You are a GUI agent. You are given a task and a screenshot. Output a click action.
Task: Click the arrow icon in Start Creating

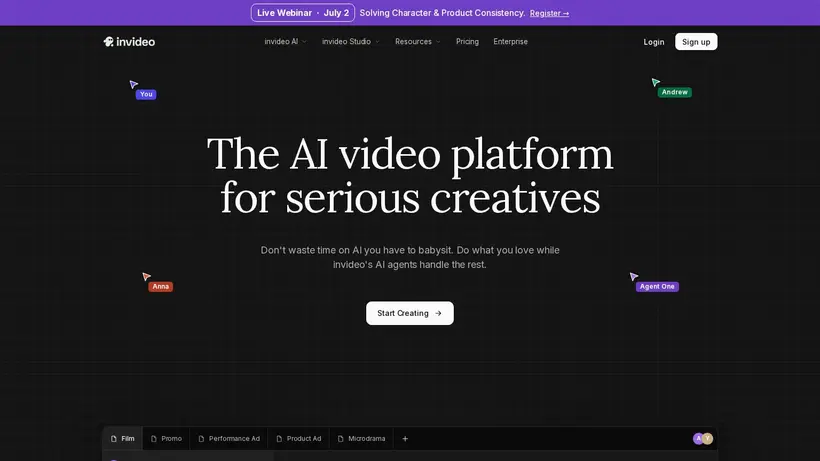pos(438,313)
